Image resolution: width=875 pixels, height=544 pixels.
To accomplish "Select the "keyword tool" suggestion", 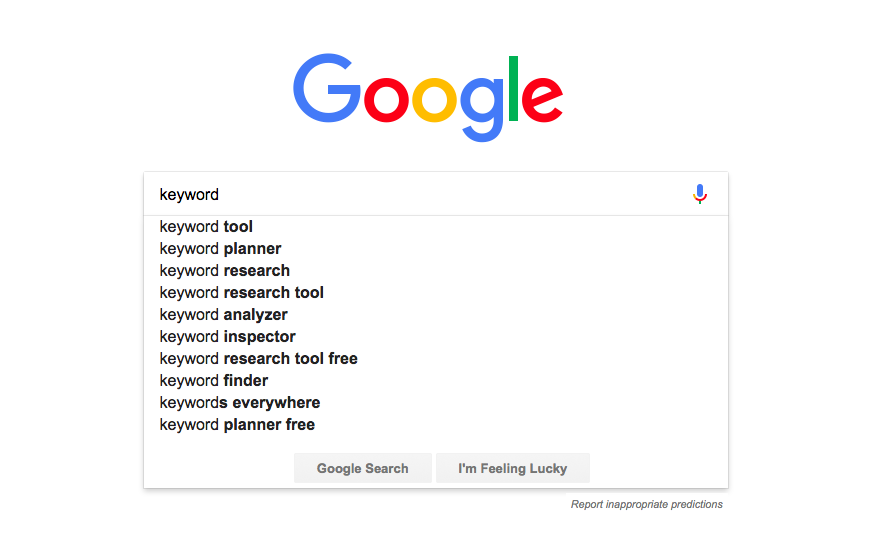I will 436,227.
